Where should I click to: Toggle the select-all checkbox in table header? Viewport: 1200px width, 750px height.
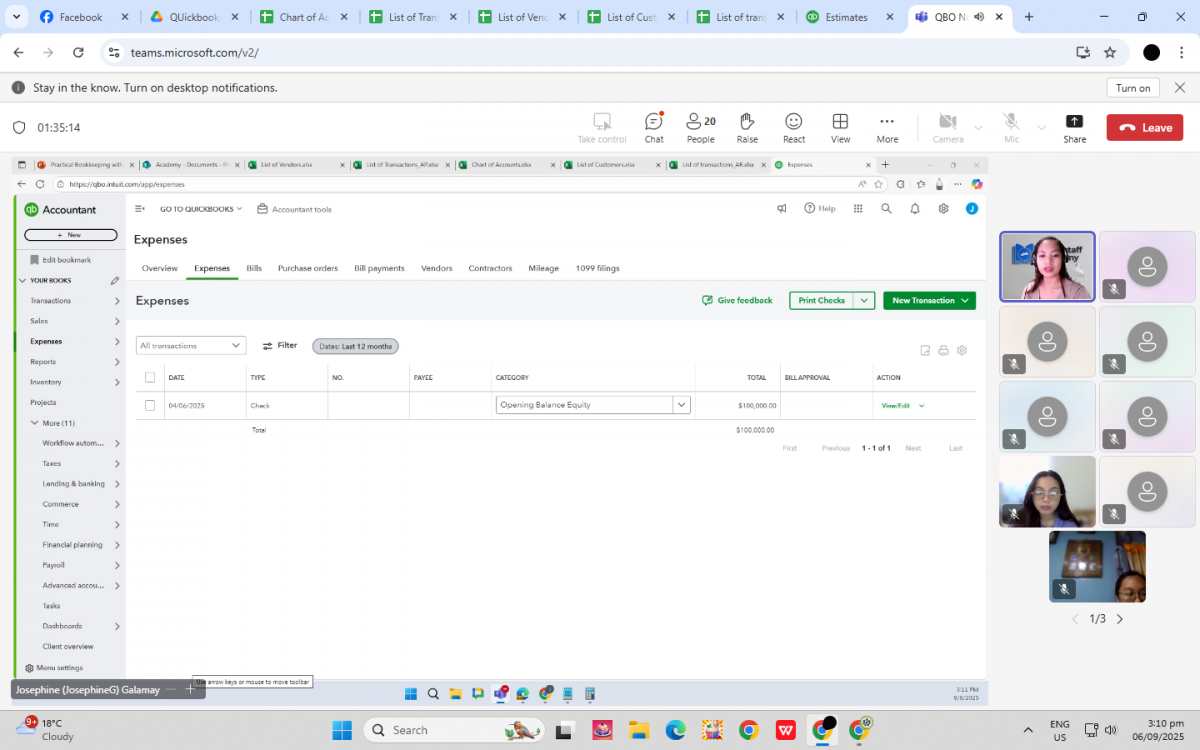click(150, 377)
